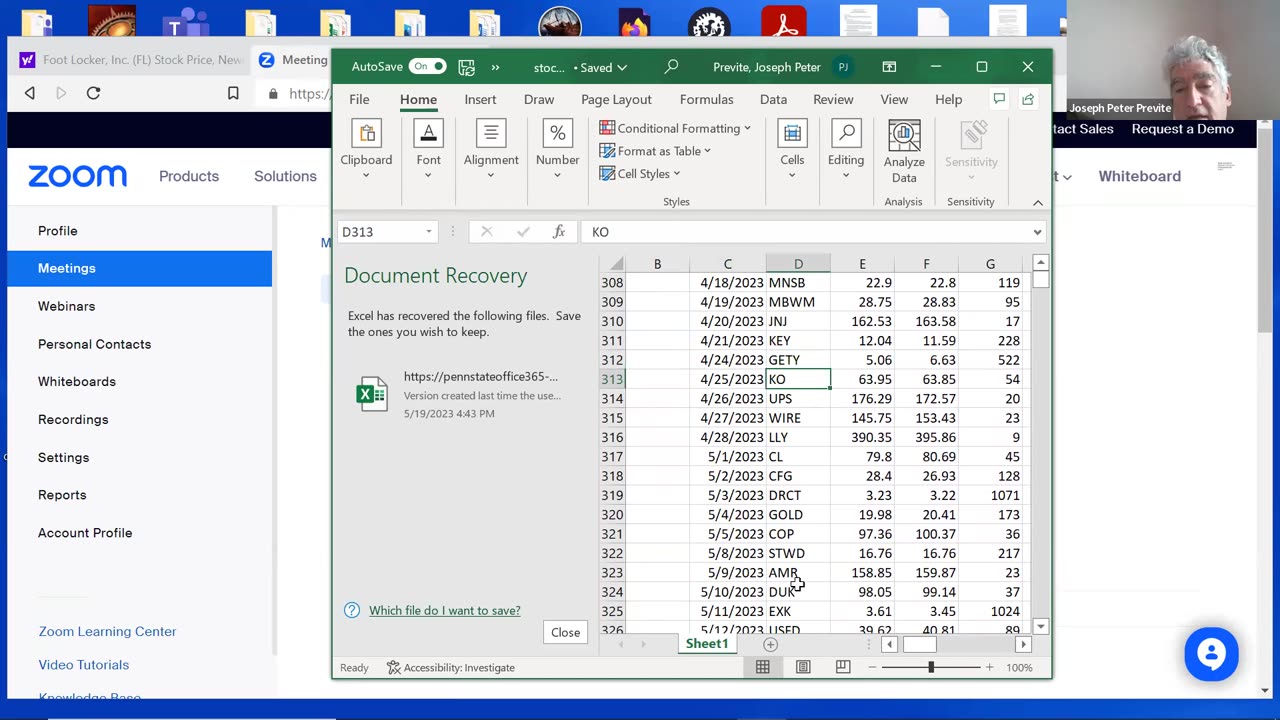The width and height of the screenshot is (1280, 720).
Task: Click the horizontal scrollbar right arrow
Action: [x=1022, y=645]
